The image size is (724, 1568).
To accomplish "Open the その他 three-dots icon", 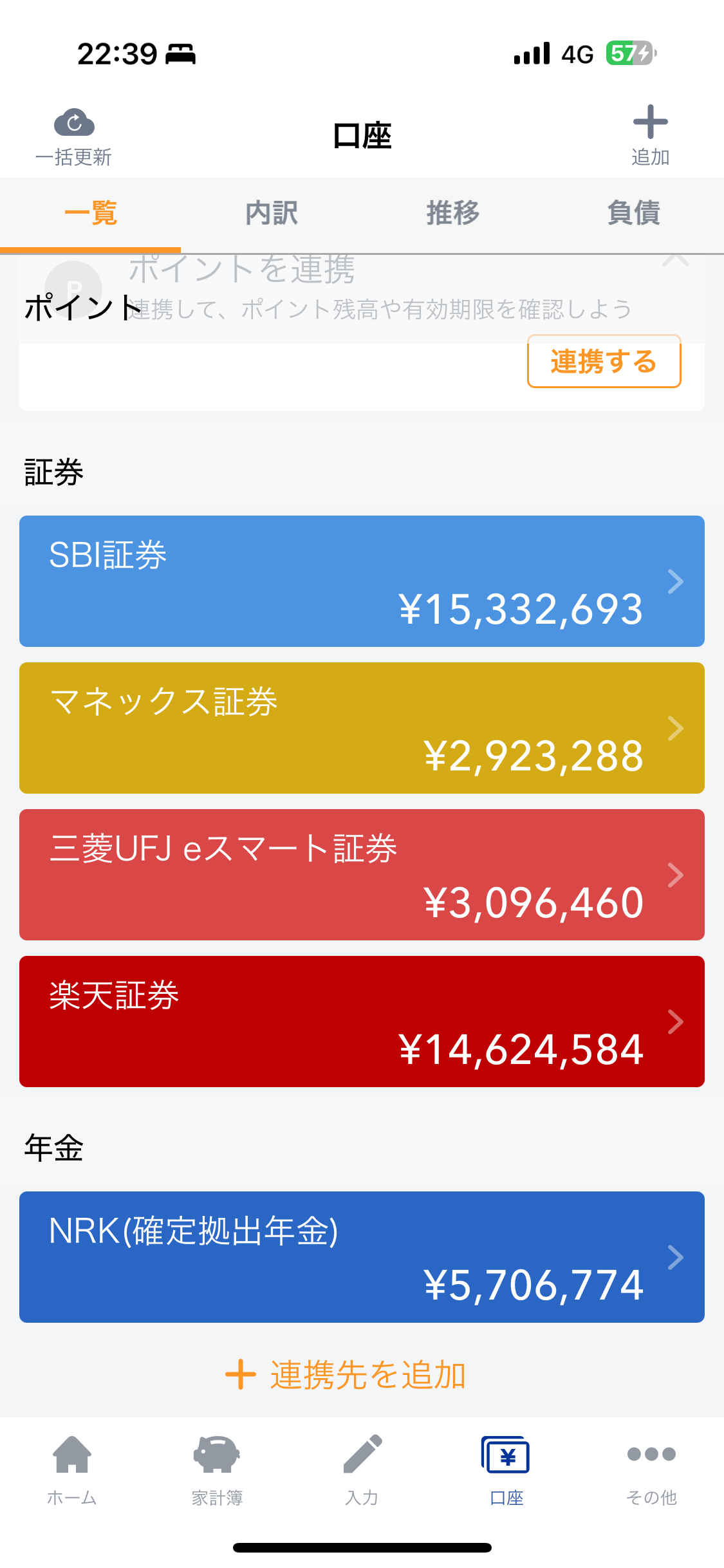I will tap(651, 1454).
